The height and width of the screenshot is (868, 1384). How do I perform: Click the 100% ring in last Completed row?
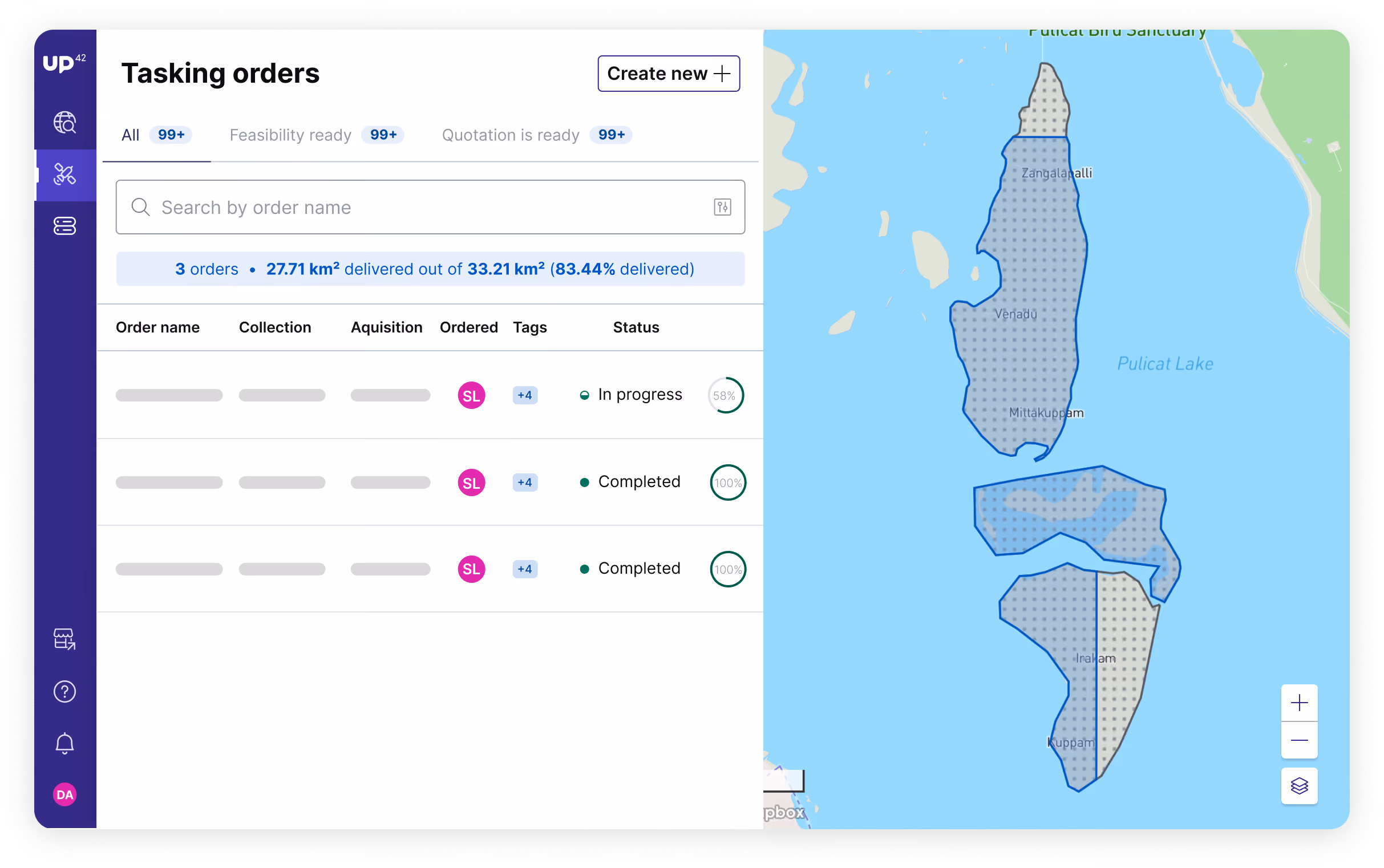point(727,569)
